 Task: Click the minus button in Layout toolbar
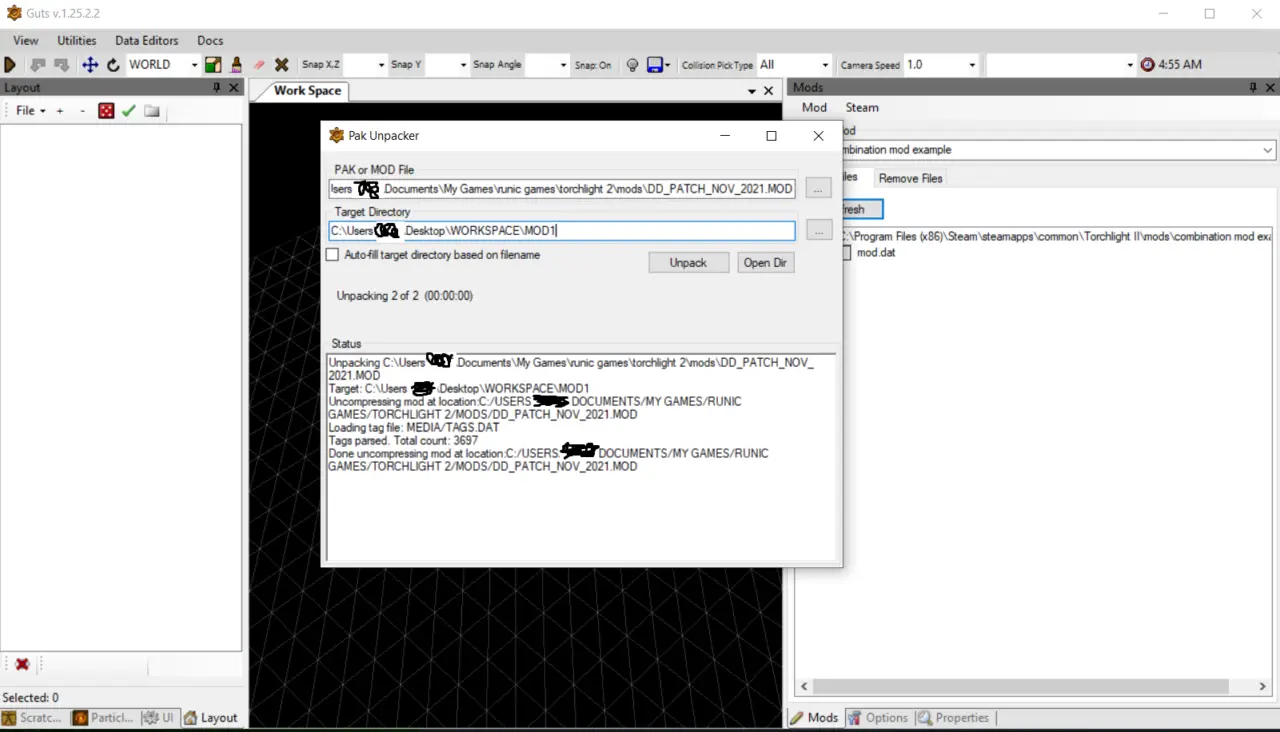click(82, 110)
